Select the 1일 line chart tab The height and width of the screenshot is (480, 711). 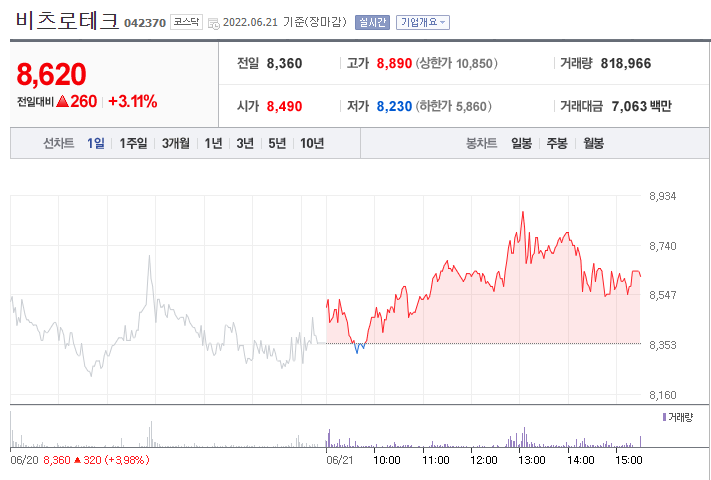click(x=96, y=144)
